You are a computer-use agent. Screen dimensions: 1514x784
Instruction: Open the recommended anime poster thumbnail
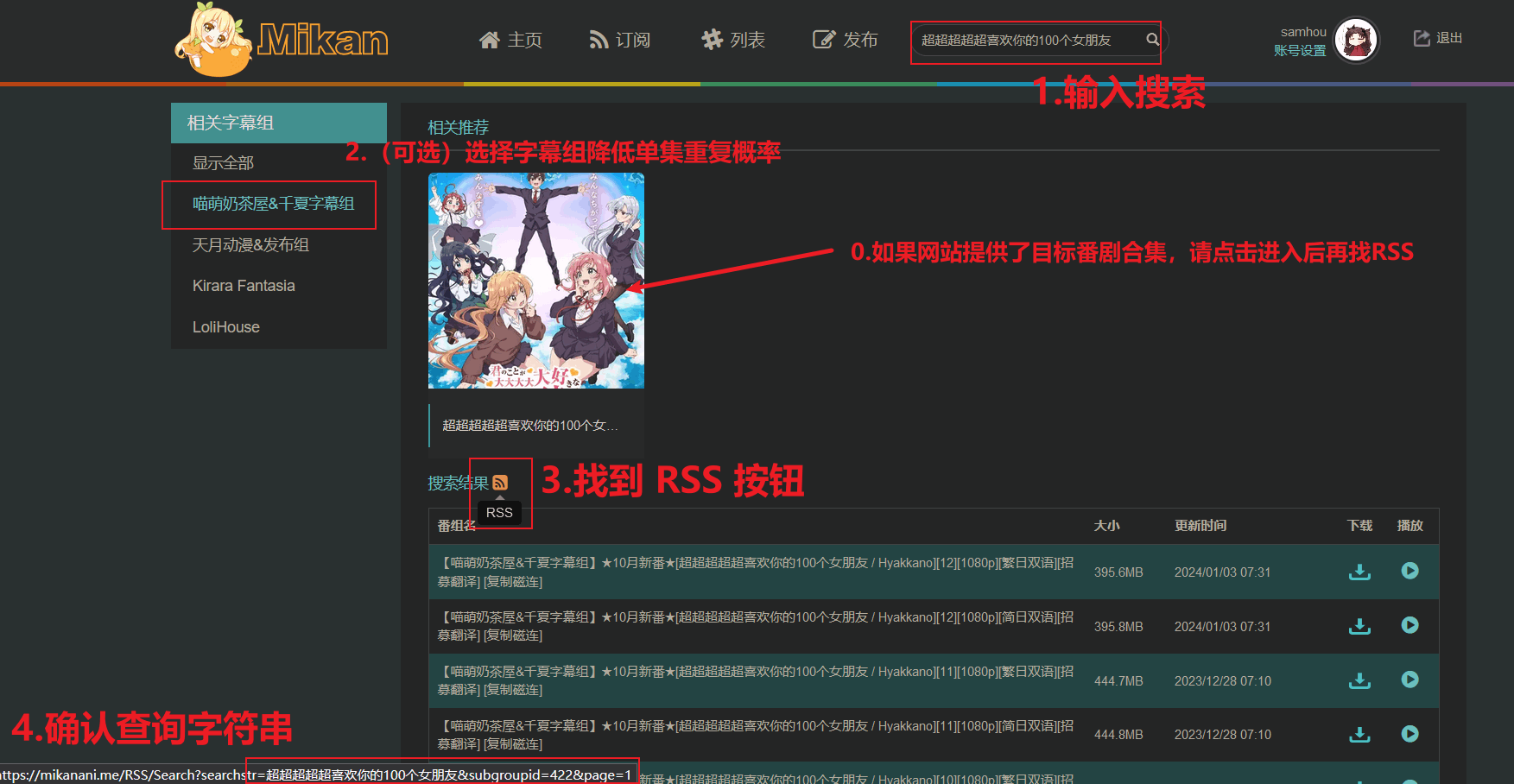[x=536, y=281]
